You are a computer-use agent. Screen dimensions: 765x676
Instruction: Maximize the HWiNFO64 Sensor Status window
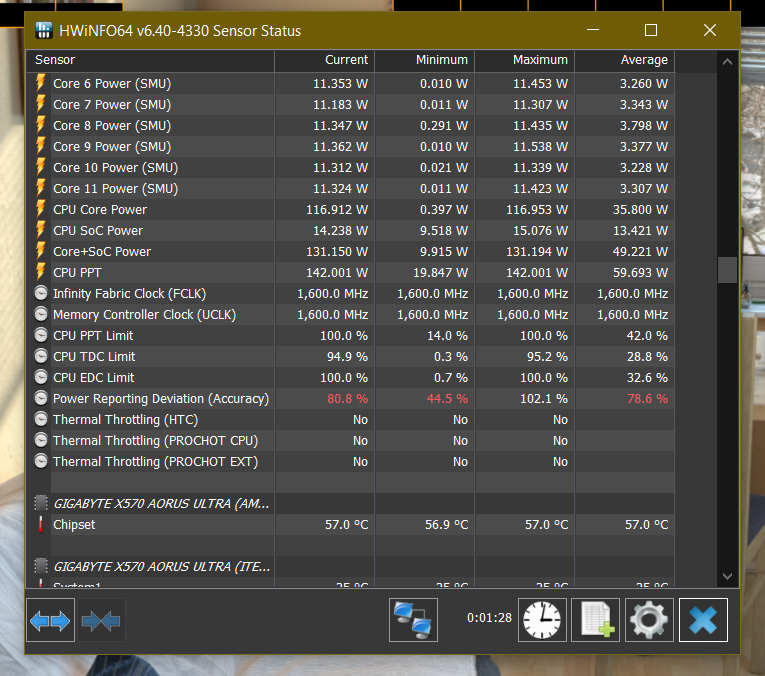651,30
